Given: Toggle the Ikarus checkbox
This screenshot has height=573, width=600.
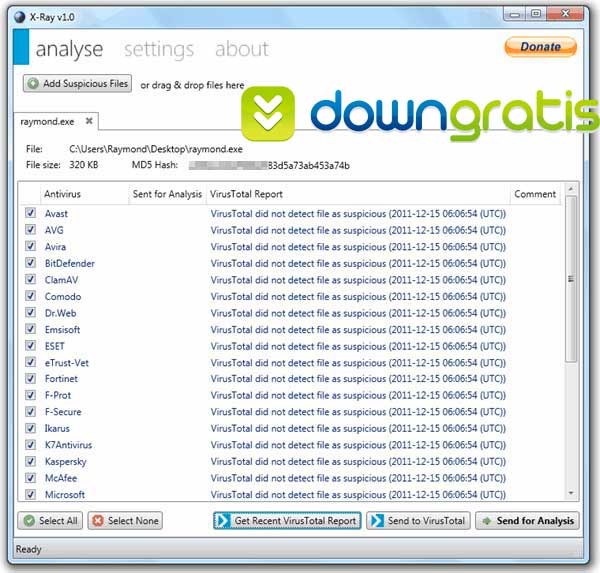Looking at the screenshot, I should pyautogui.click(x=31, y=428).
